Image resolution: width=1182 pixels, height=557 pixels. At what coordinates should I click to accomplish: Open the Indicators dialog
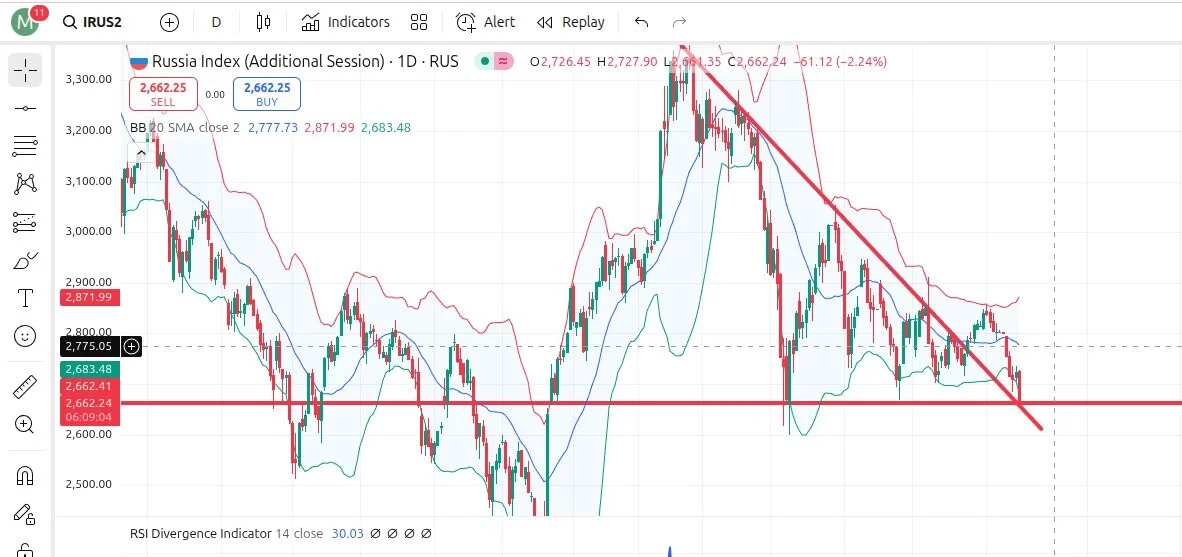[x=345, y=22]
